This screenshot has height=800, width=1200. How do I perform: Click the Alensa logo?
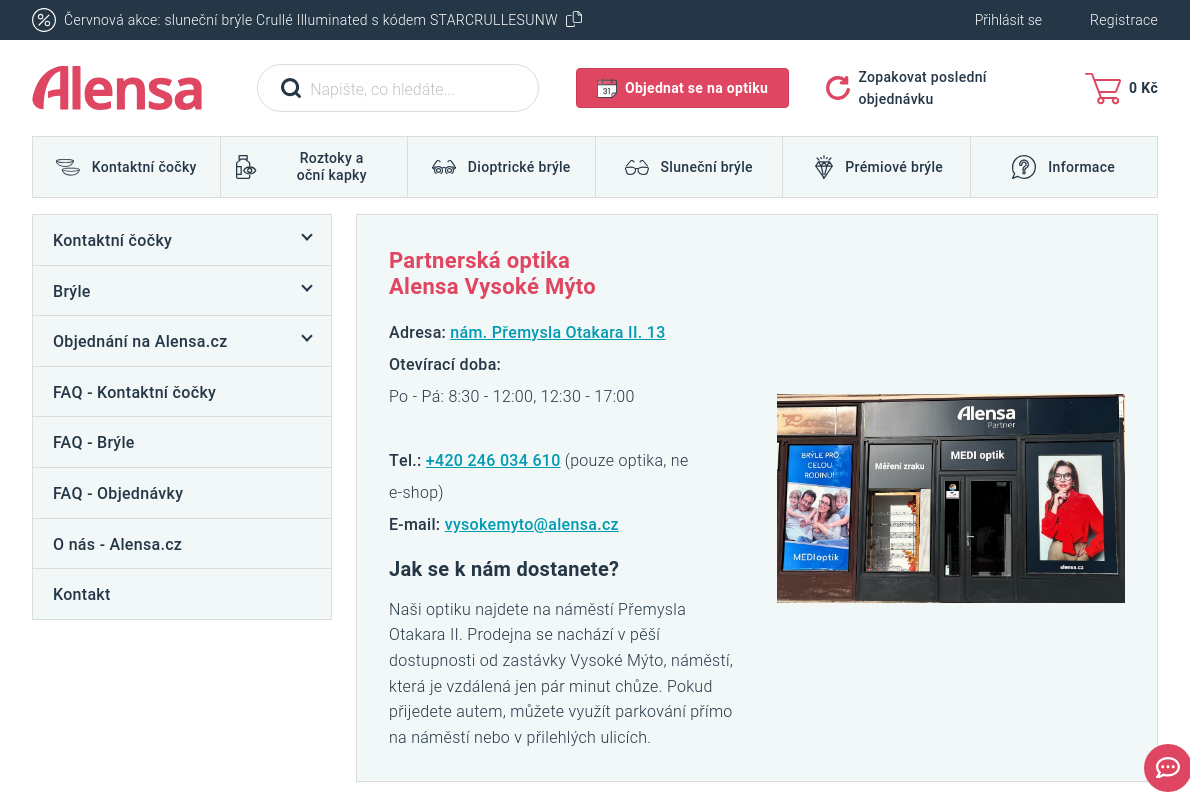tap(117, 88)
